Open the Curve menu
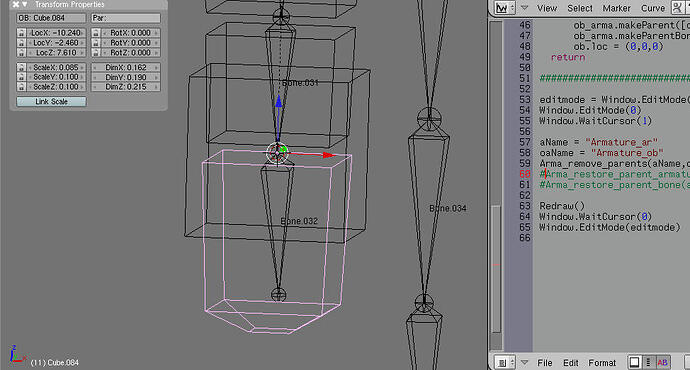This screenshot has height=370, width=690. click(653, 8)
